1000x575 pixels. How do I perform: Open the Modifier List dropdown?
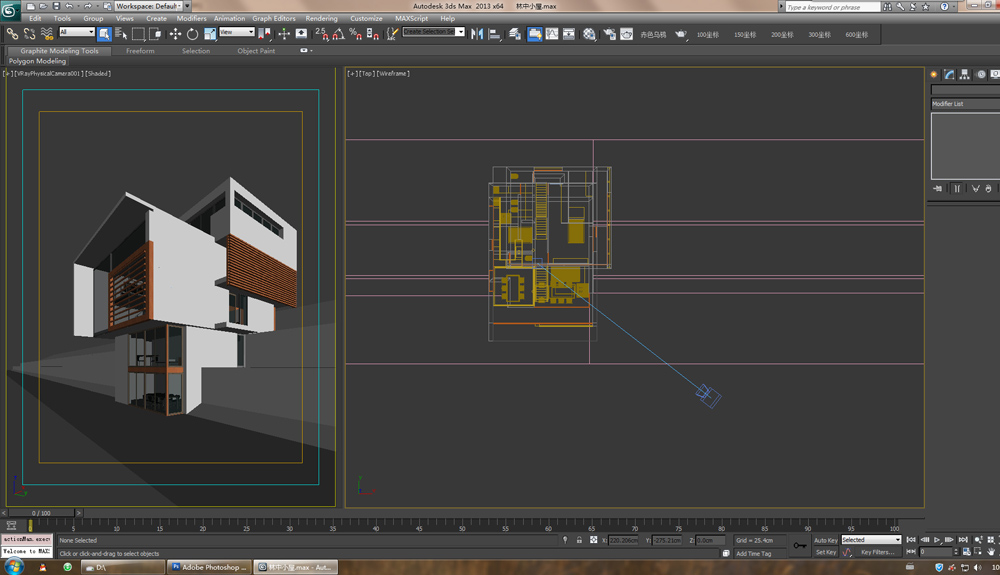pyautogui.click(x=960, y=104)
